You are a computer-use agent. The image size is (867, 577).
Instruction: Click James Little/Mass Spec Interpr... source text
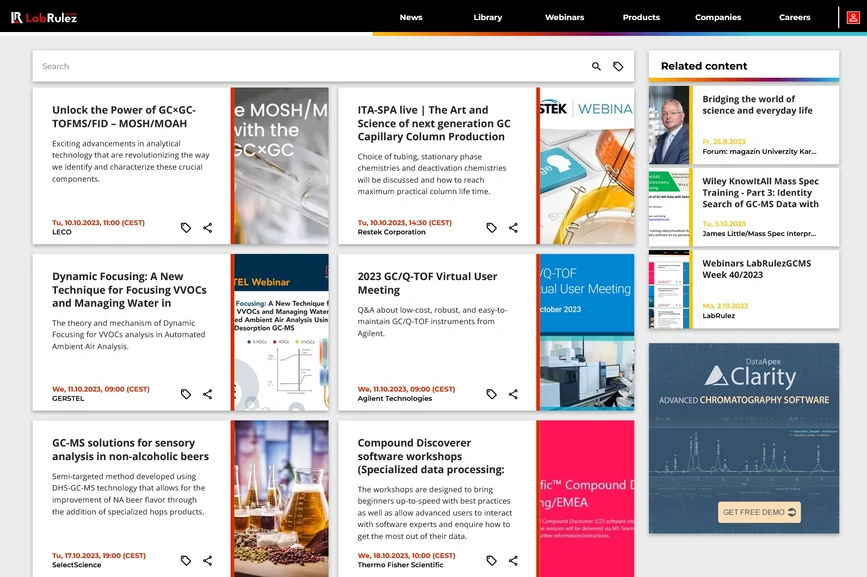pos(759,234)
